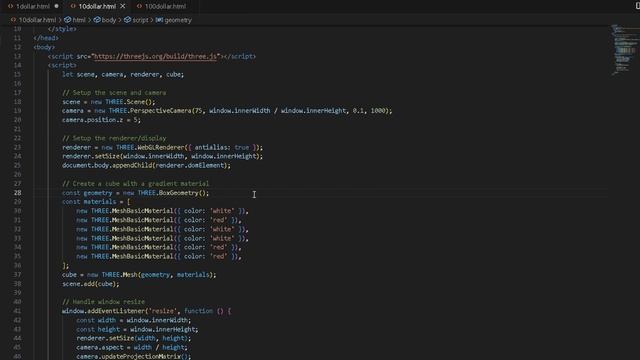The width and height of the screenshot is (640, 360).
Task: Click the 'red' color string on line 31
Action: (219, 220)
